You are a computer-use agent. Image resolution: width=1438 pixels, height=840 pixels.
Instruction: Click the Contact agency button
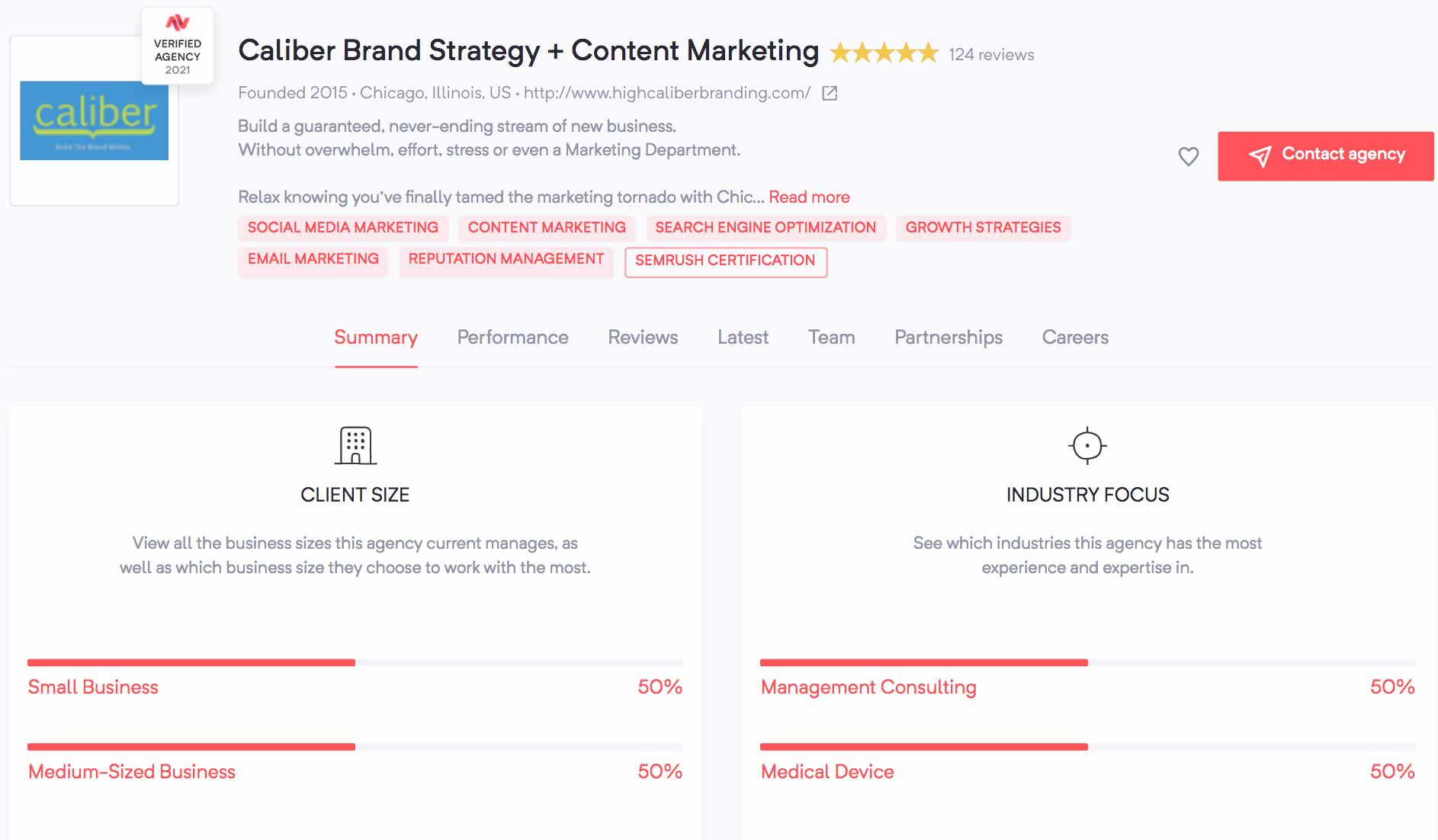(1325, 155)
